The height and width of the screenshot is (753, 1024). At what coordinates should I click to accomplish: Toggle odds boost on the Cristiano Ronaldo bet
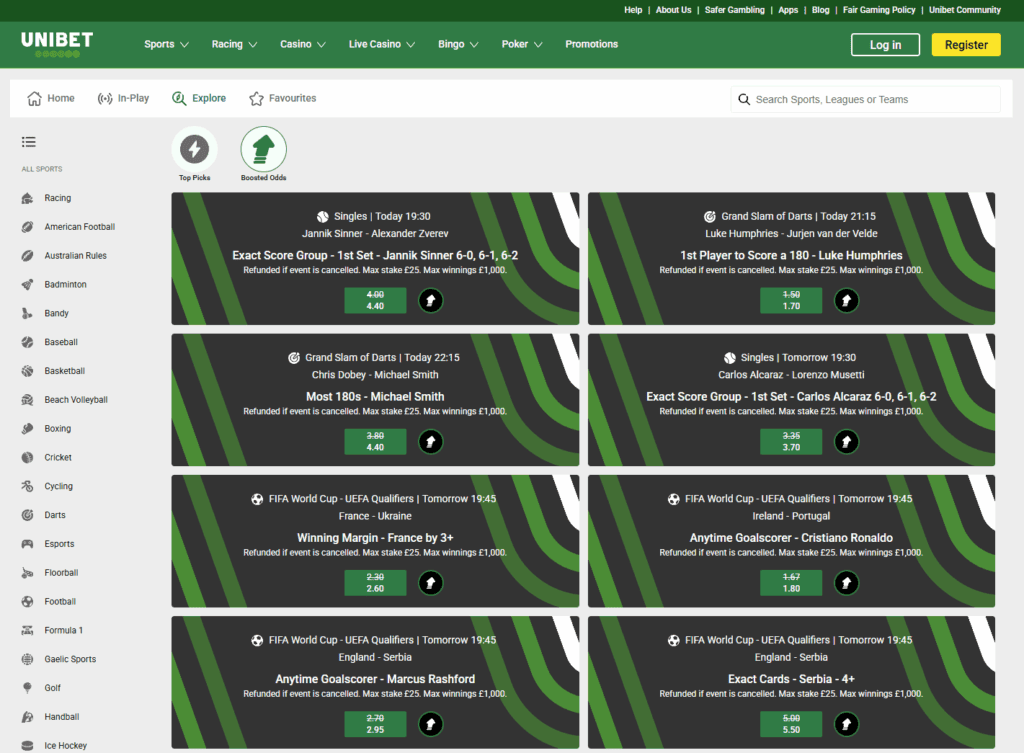point(846,582)
